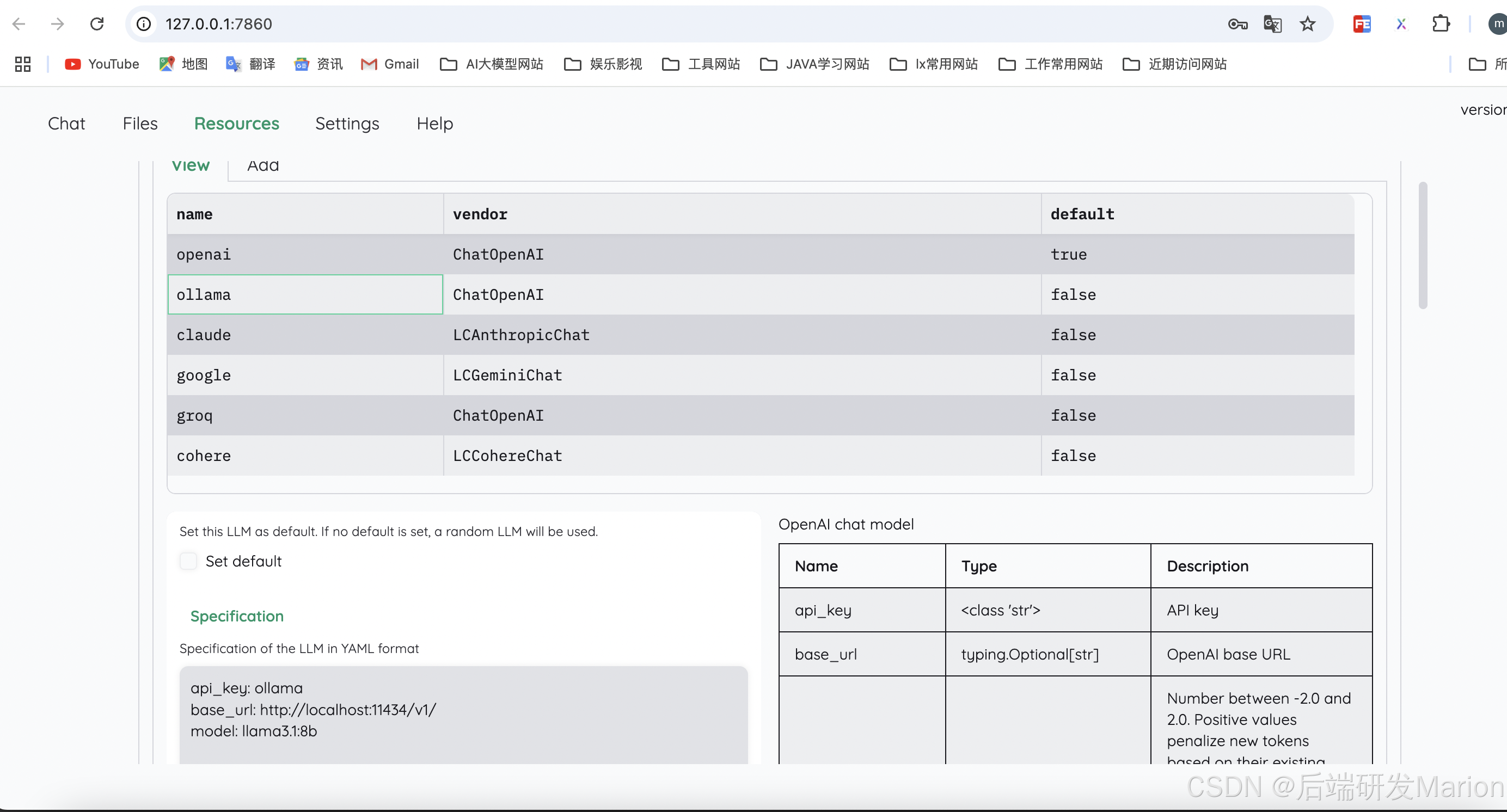The width and height of the screenshot is (1507, 812).
Task: Open the YouTube bookmark
Action: click(x=102, y=64)
